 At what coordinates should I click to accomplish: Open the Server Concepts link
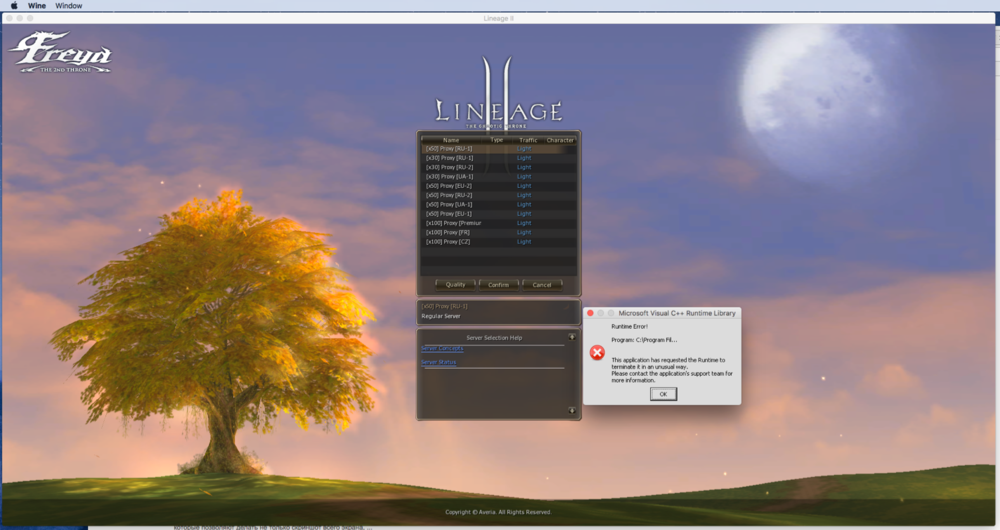pos(442,348)
